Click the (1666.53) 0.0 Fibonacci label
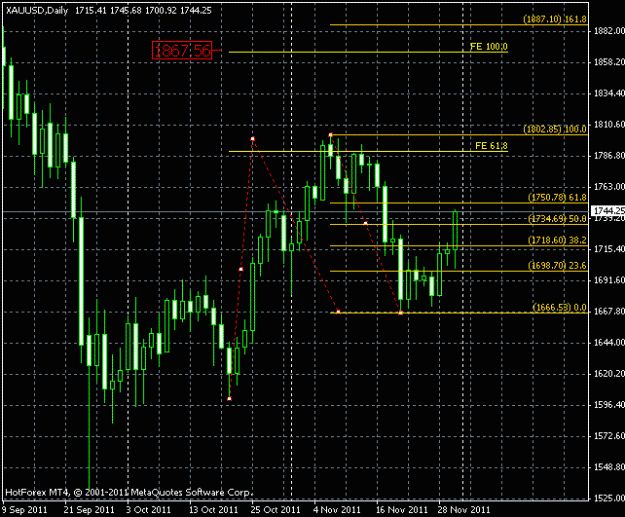 point(559,307)
